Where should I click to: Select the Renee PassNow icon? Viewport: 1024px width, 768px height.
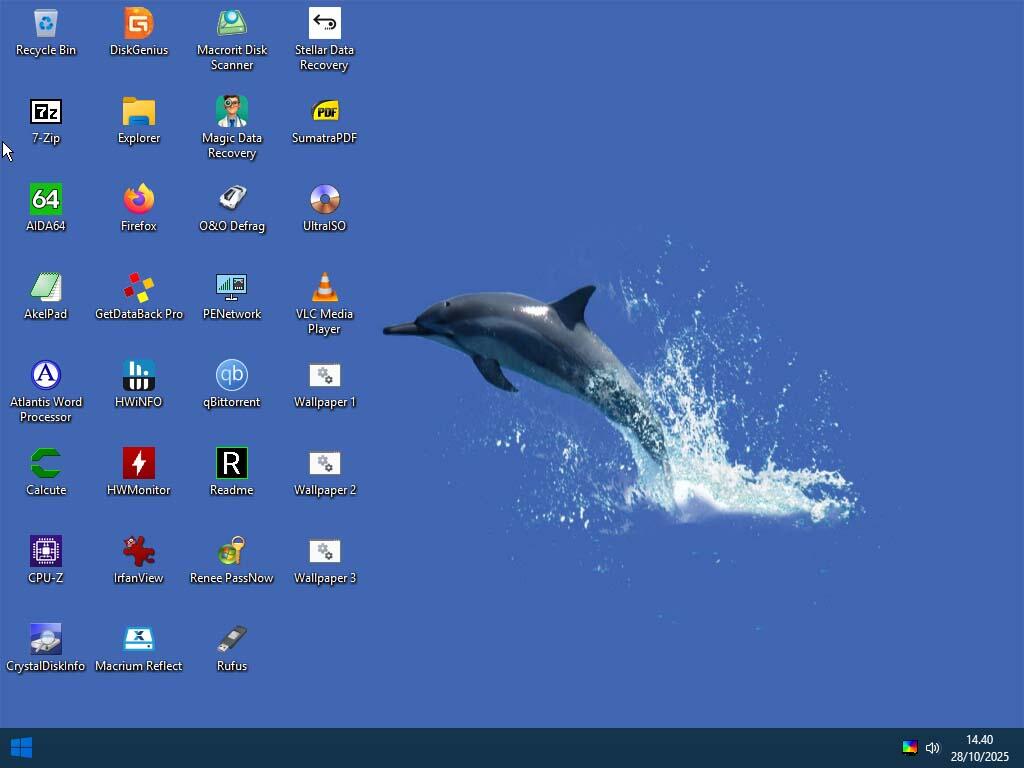(x=232, y=552)
